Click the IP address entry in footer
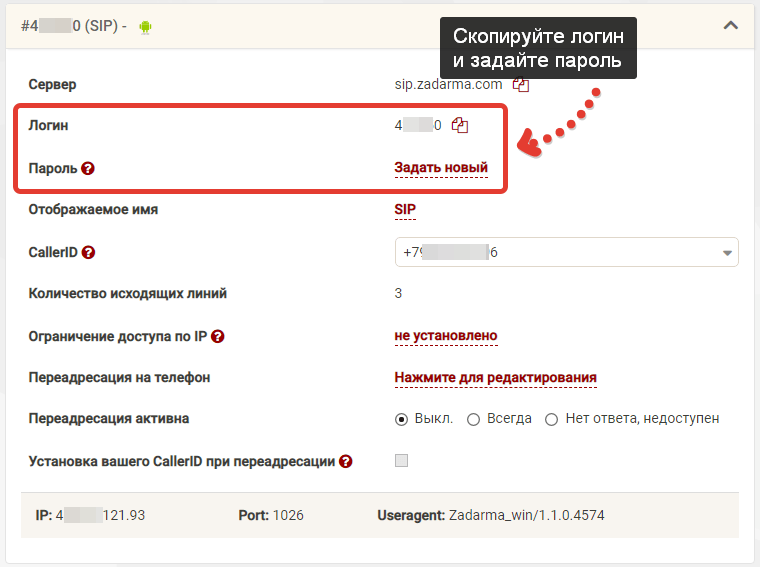Image resolution: width=760 pixels, height=567 pixels. pos(90,515)
